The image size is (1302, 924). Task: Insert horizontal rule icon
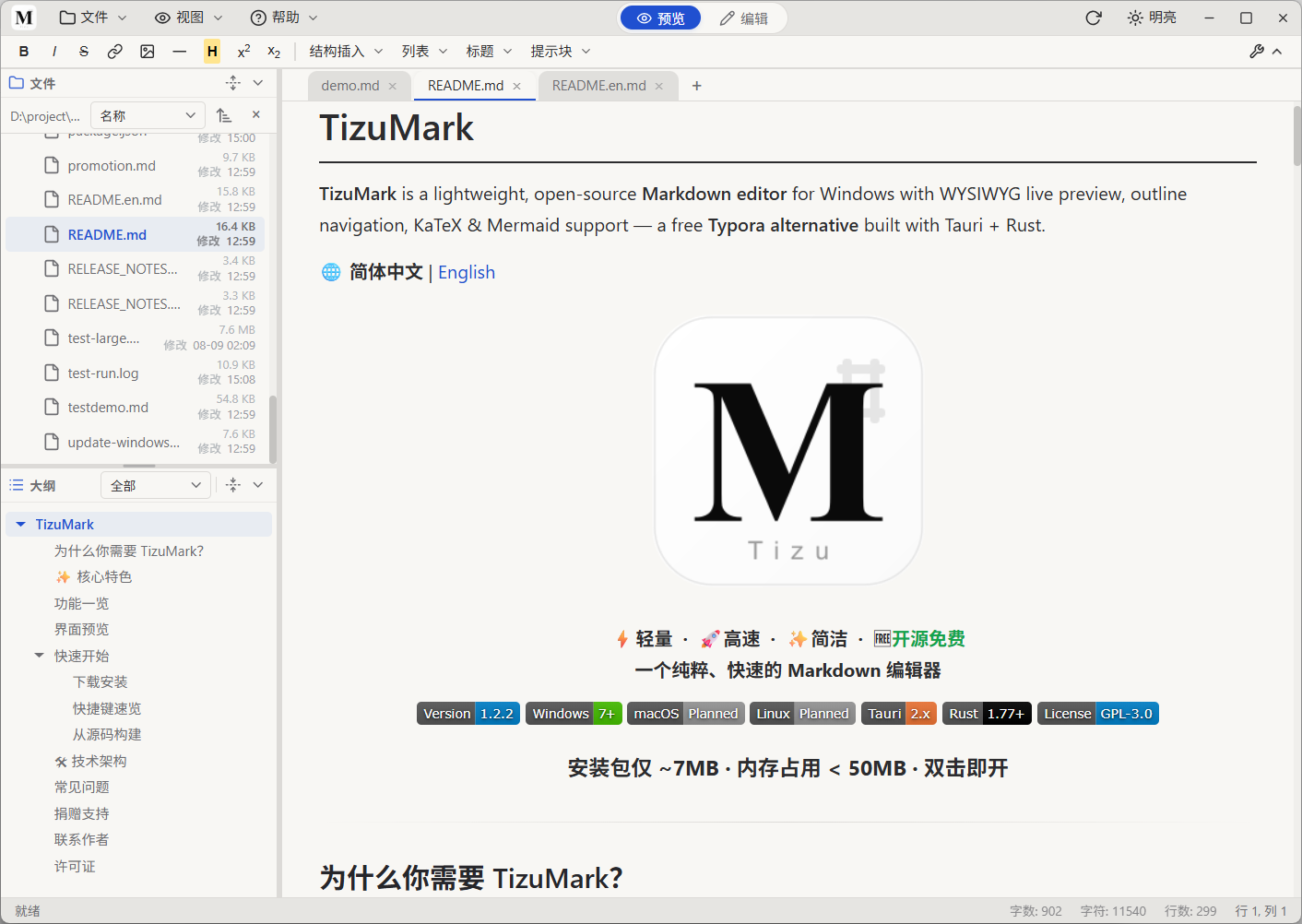pyautogui.click(x=180, y=52)
